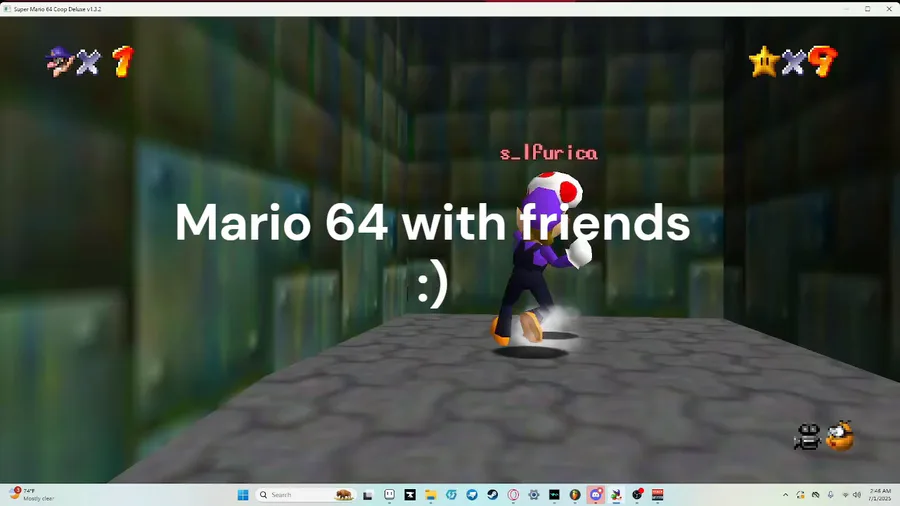This screenshot has width=900, height=506.
Task: Open Opera GX browser in taskbar
Action: [513, 495]
